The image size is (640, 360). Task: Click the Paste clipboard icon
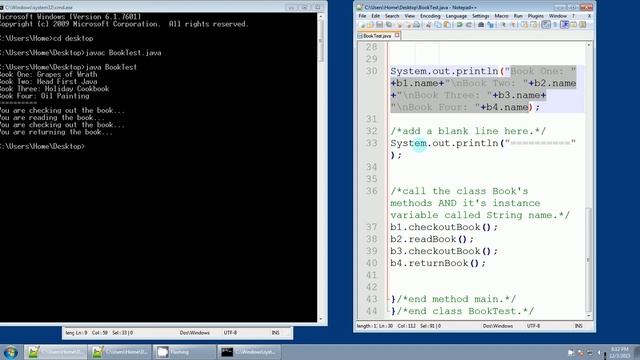[447, 25]
